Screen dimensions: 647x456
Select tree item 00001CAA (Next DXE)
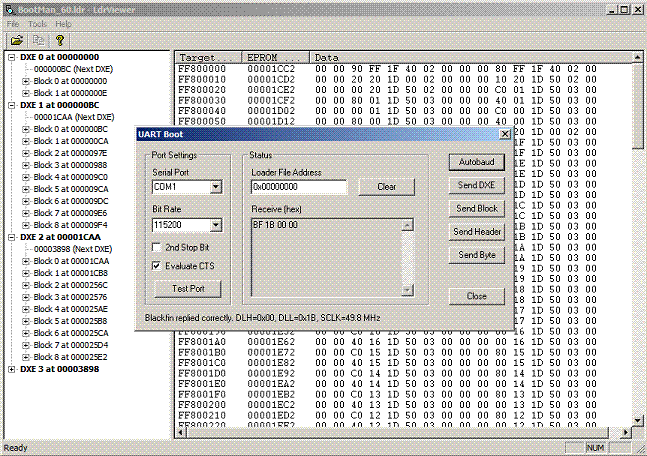click(74, 117)
